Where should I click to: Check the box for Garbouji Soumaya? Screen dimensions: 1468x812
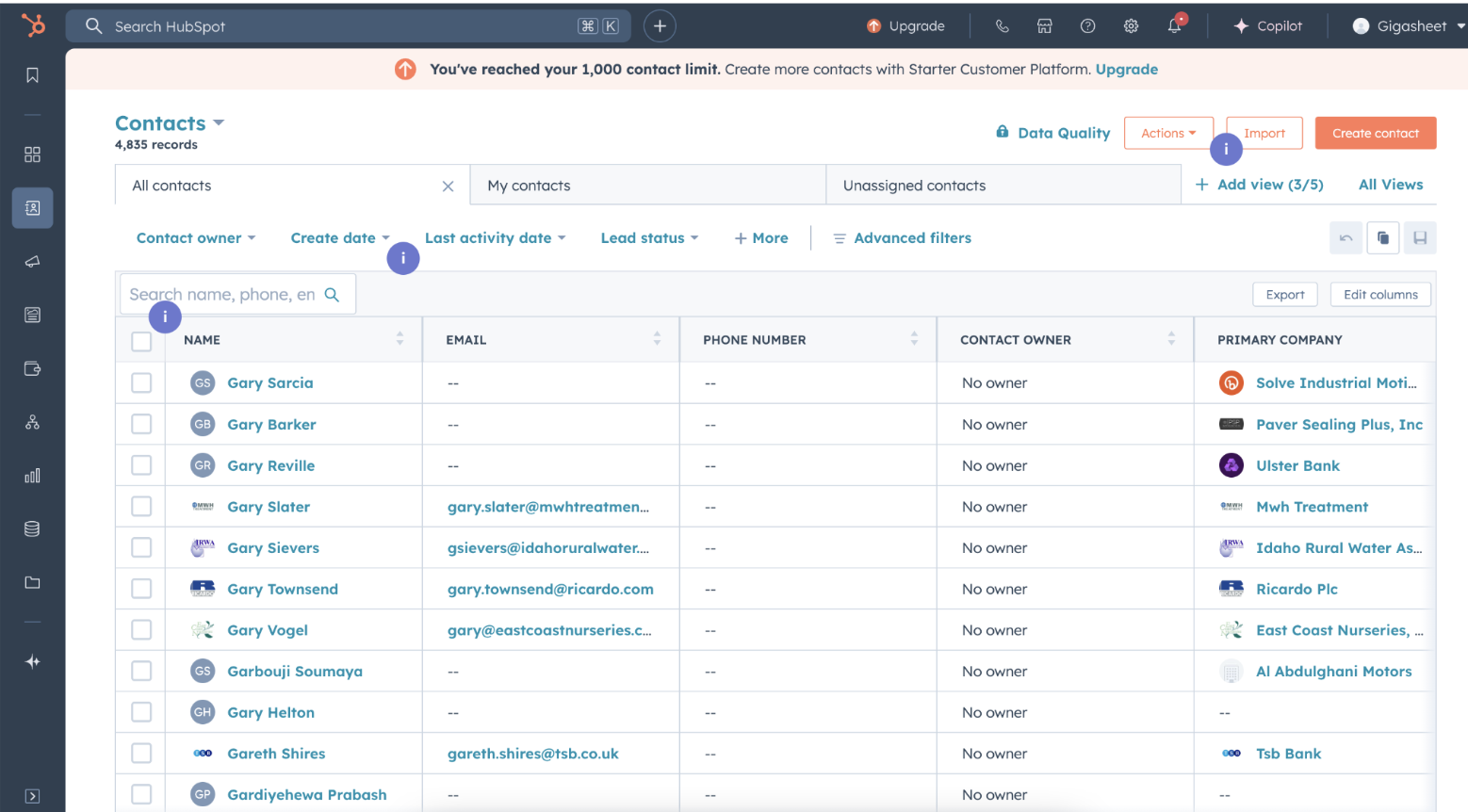tap(141, 671)
